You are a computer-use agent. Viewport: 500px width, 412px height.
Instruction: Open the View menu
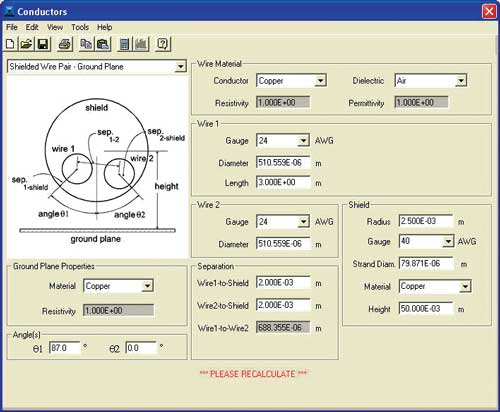55,27
